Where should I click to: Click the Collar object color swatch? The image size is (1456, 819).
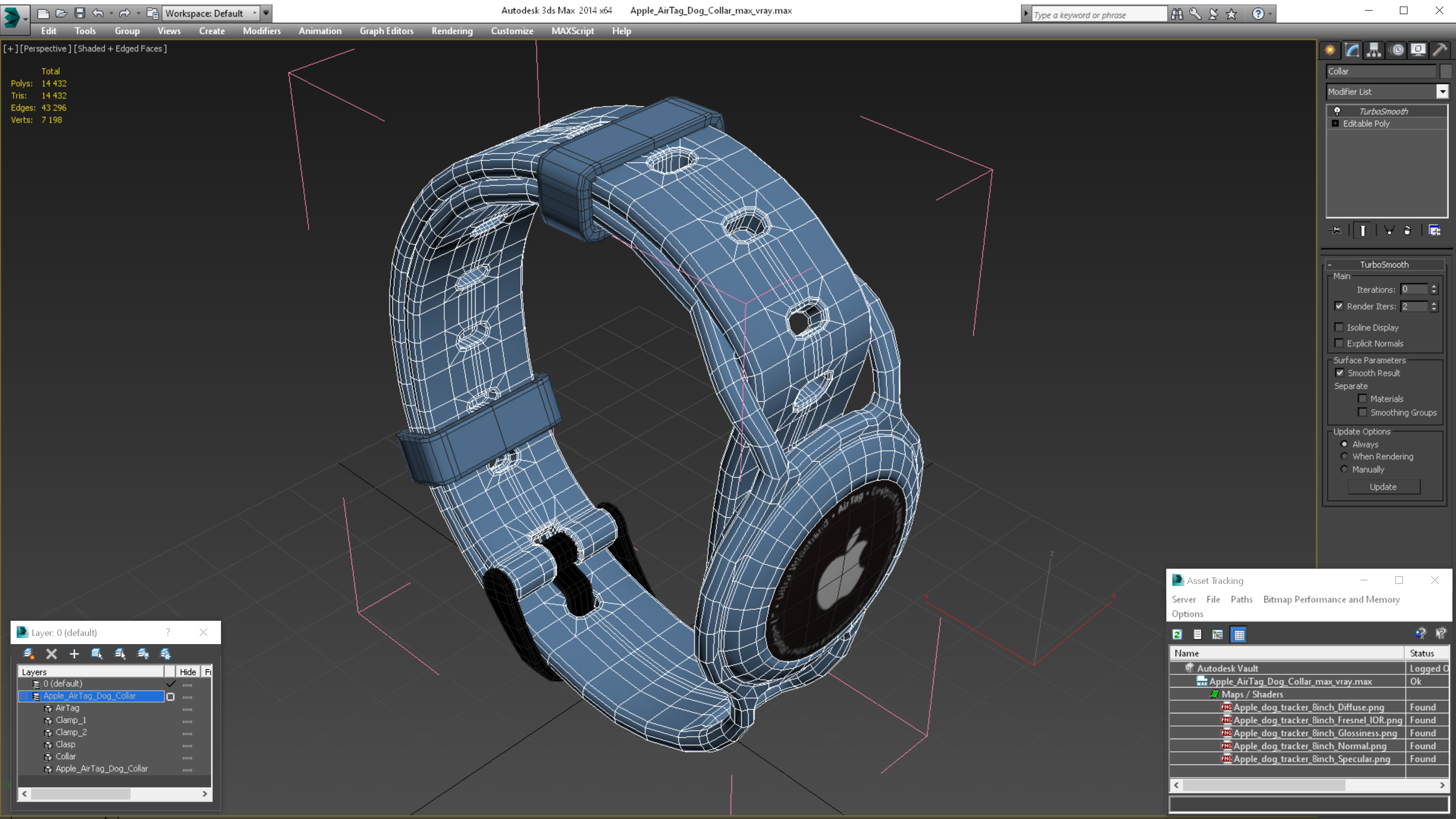point(1445,71)
